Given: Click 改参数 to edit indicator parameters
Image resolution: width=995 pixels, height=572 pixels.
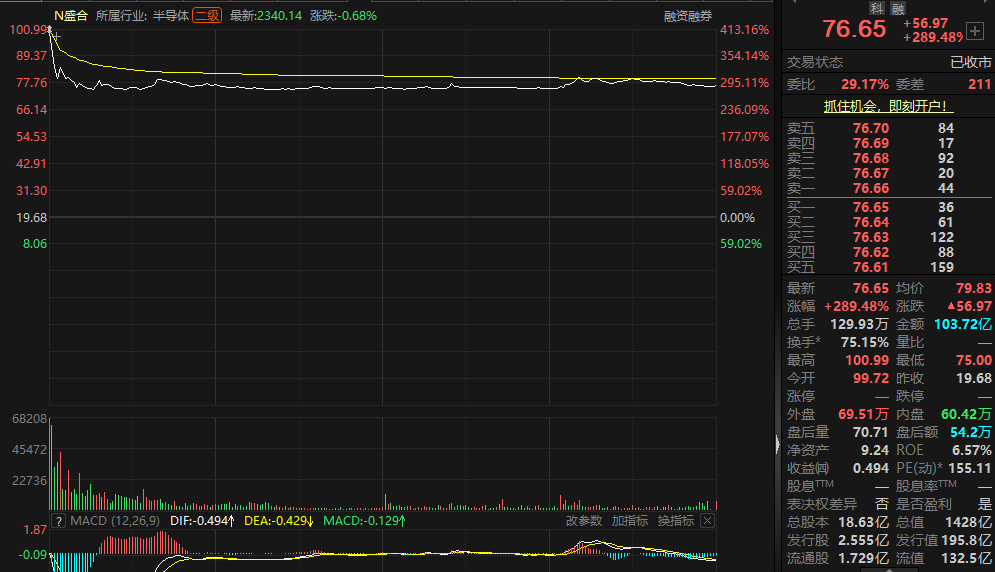Looking at the screenshot, I should 584,521.
